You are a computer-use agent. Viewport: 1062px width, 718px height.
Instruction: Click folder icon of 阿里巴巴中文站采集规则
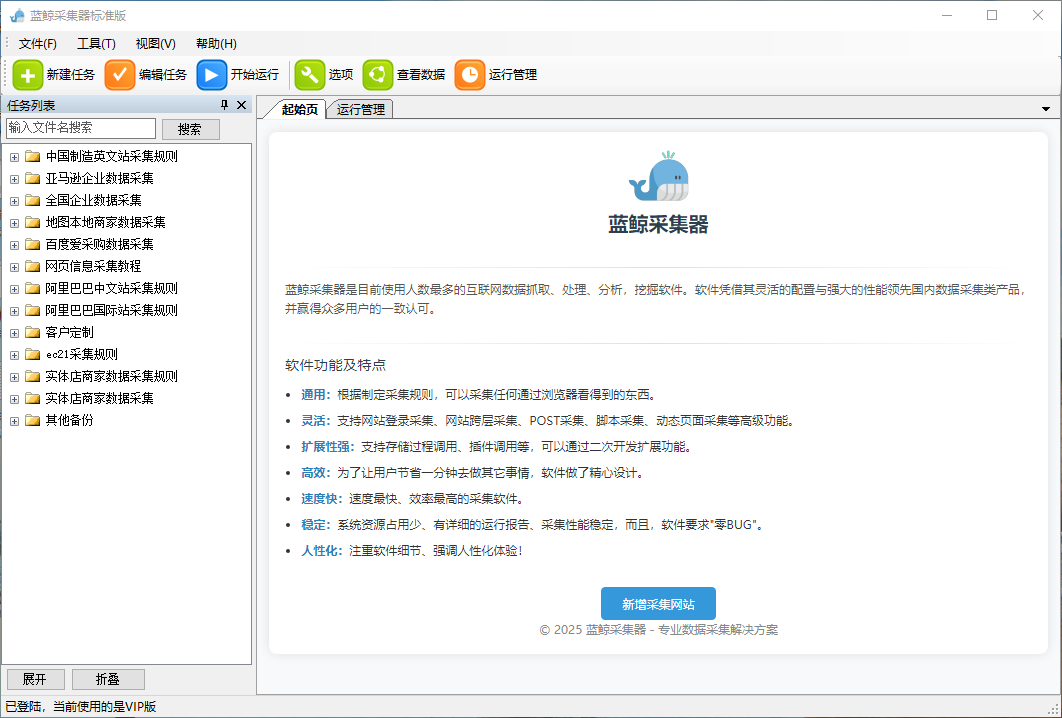(x=33, y=289)
